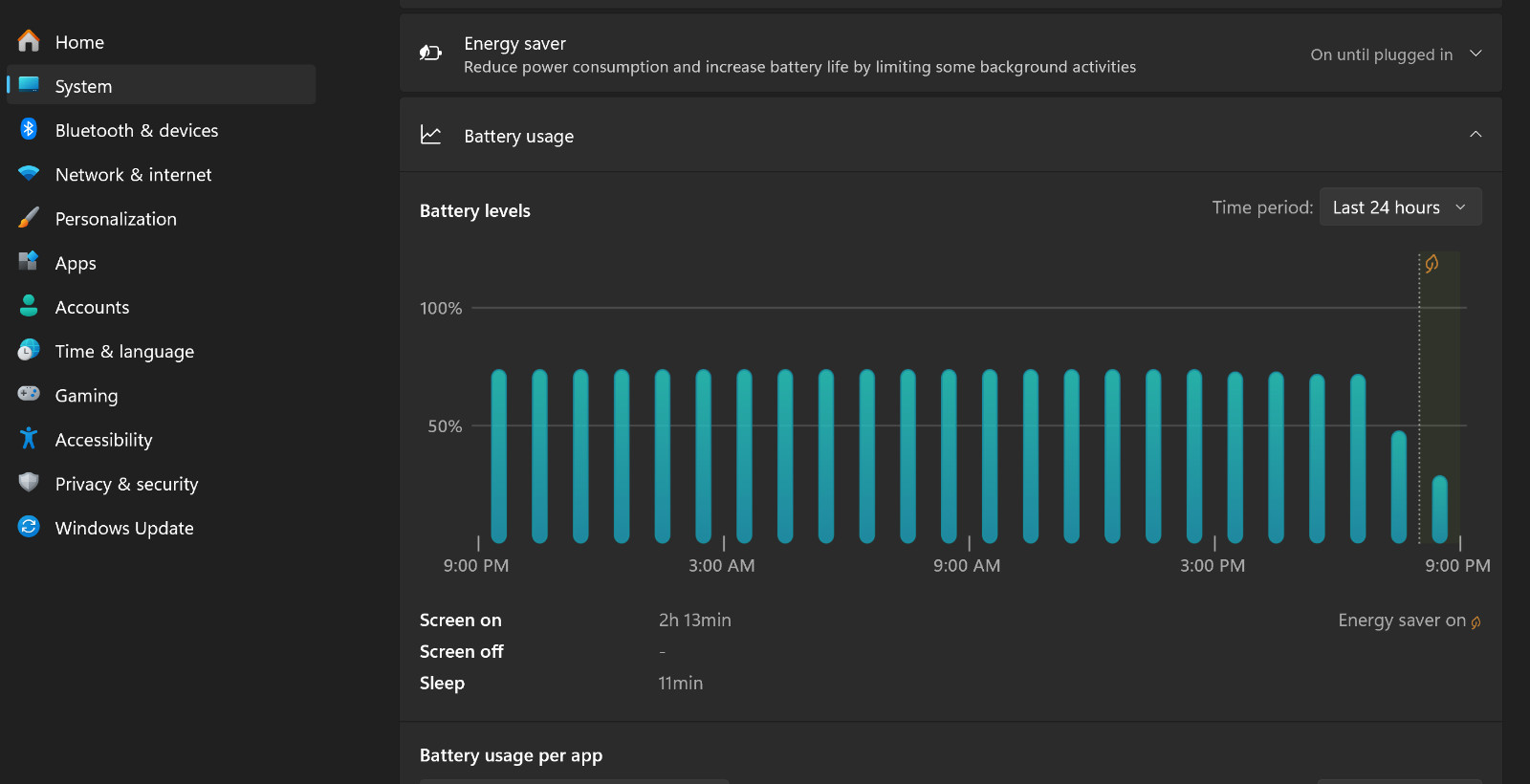The width and height of the screenshot is (1530, 784).
Task: Click the Reduce power consumption description text
Action: coord(799,67)
